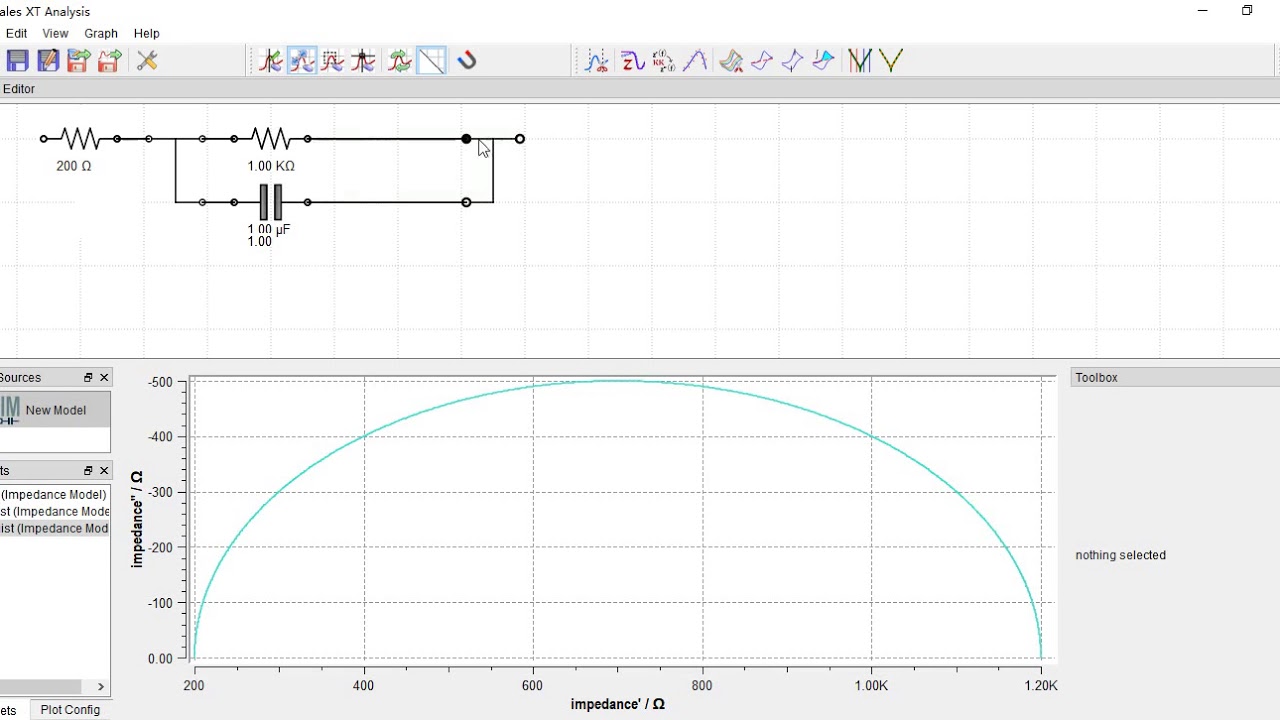The height and width of the screenshot is (720, 1280).
Task: Click the blue floppy disk Save icon
Action: click(17, 61)
